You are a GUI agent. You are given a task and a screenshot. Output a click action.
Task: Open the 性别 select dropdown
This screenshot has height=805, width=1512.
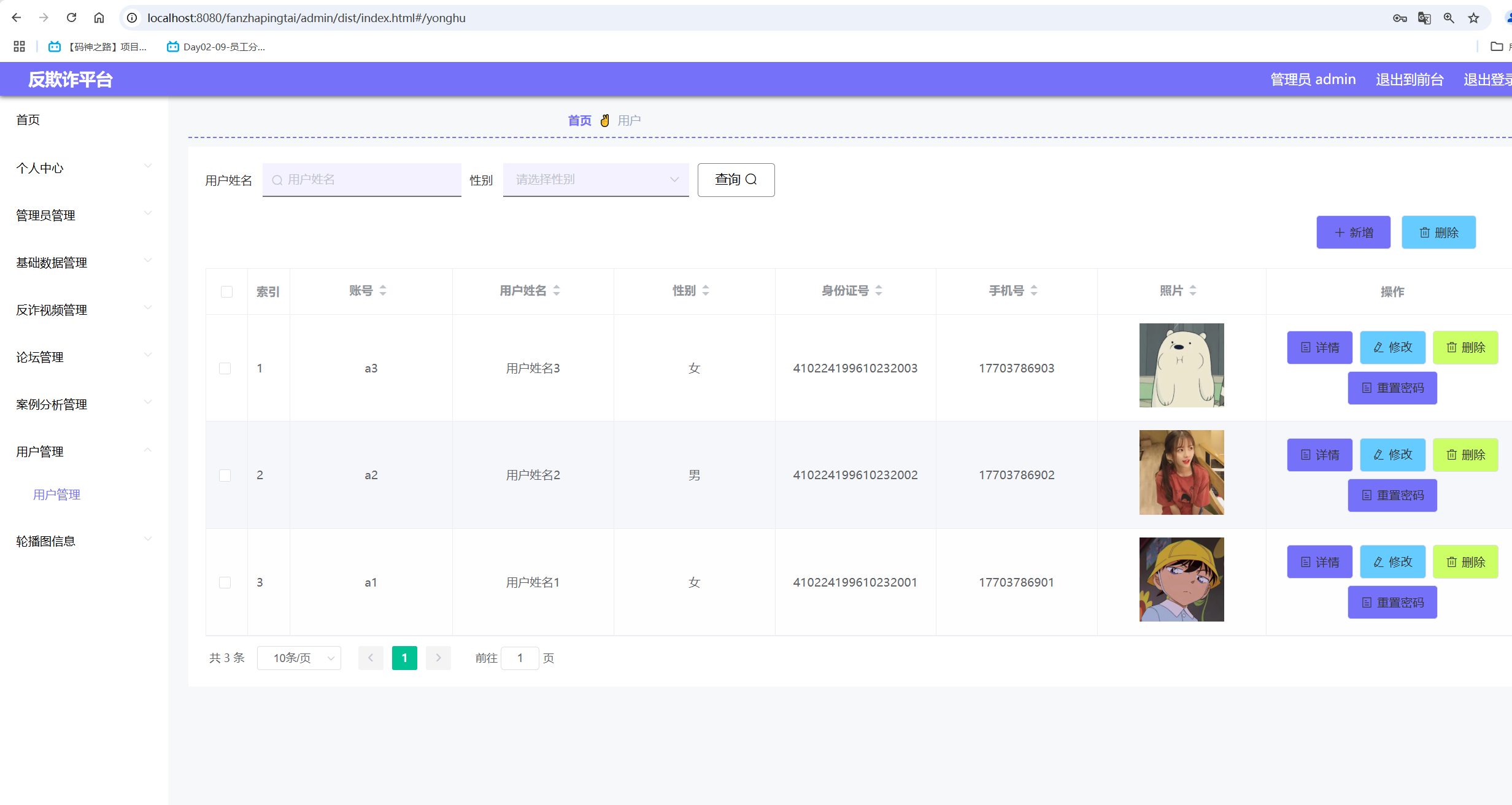pyautogui.click(x=596, y=180)
